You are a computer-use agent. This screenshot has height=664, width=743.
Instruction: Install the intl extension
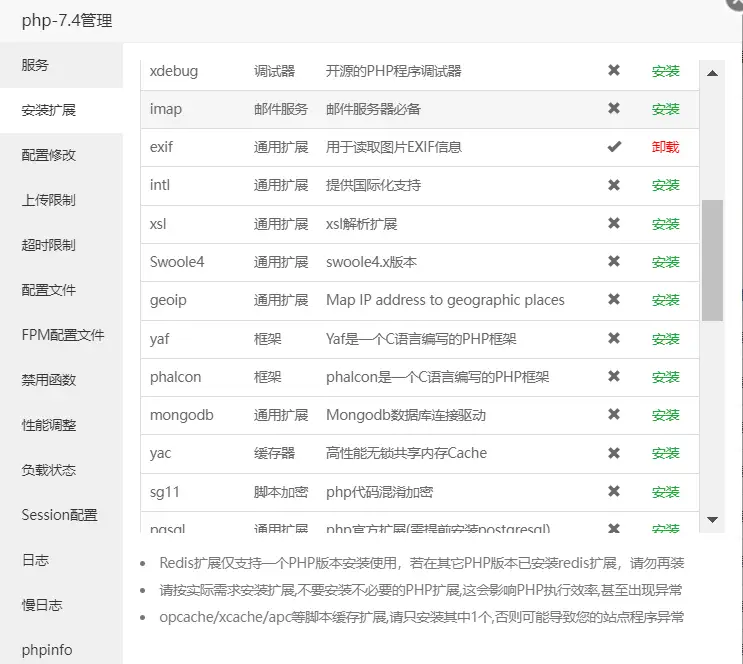click(x=665, y=185)
